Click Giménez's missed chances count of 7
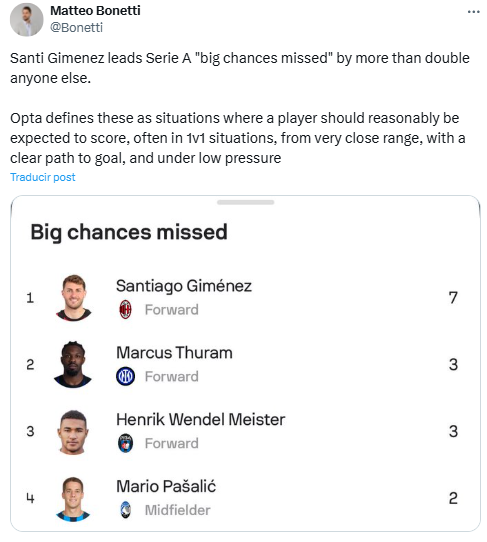Viewport: 487px width, 542px height. [x=453, y=298]
